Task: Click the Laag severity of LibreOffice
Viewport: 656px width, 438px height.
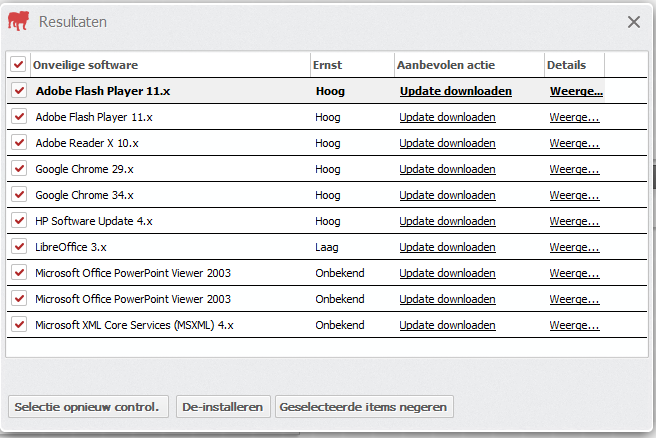Action: 327,247
